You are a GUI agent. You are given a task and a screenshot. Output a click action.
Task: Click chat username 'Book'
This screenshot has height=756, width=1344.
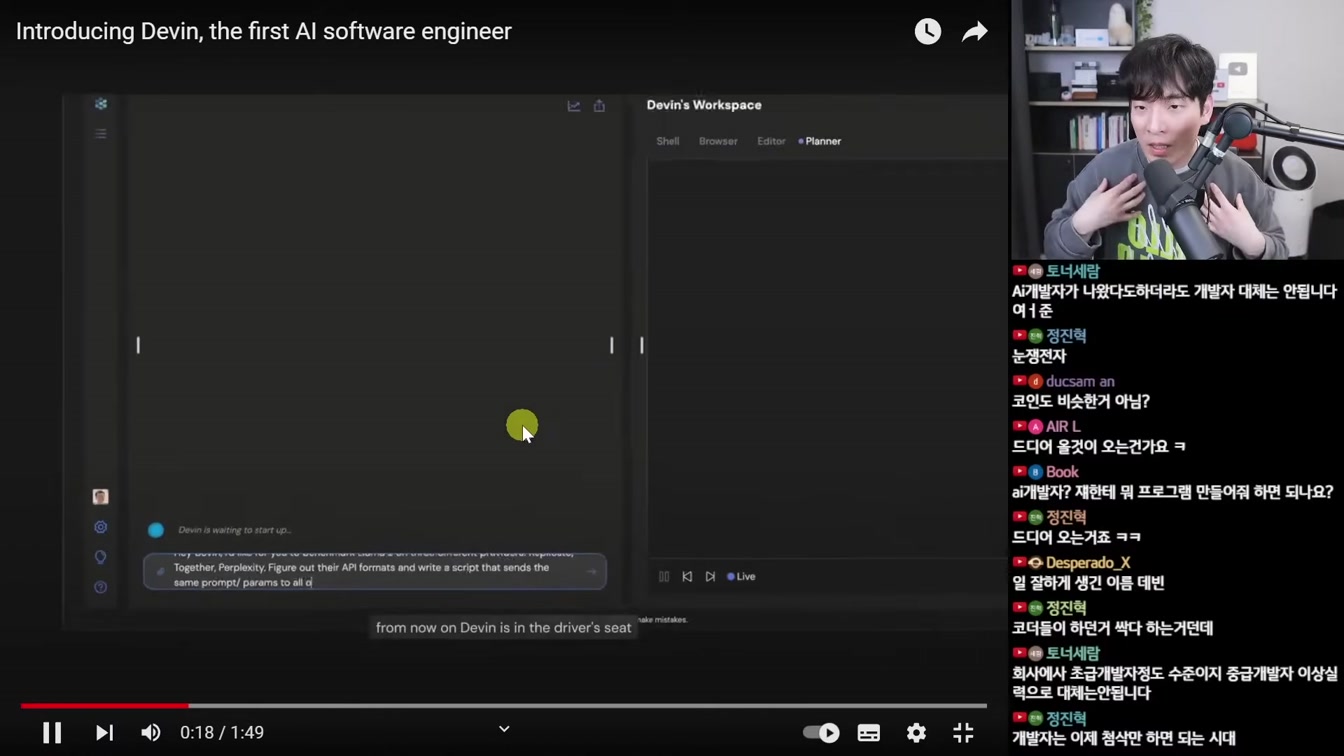[x=1062, y=472]
